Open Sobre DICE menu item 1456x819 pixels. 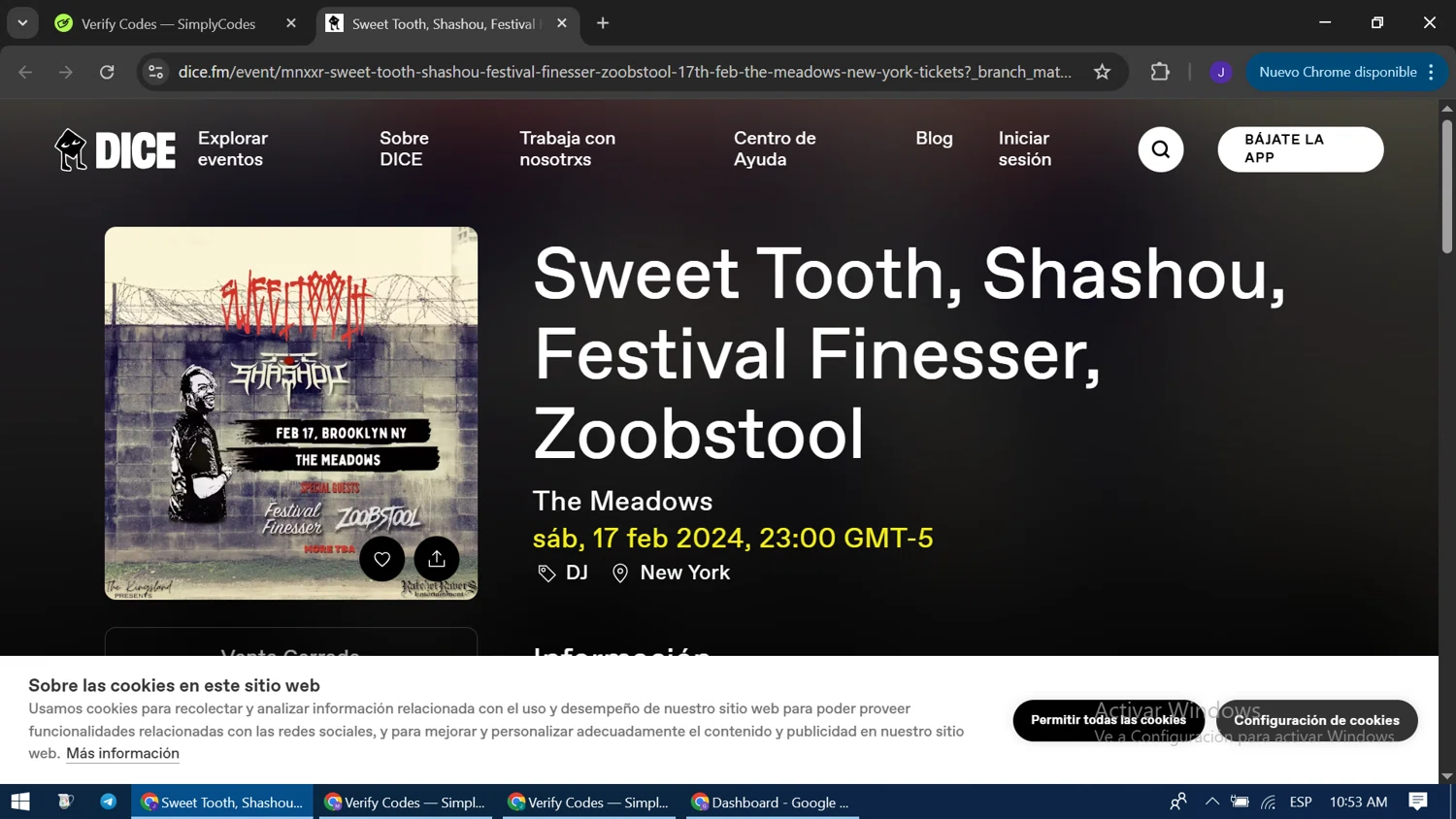point(404,148)
